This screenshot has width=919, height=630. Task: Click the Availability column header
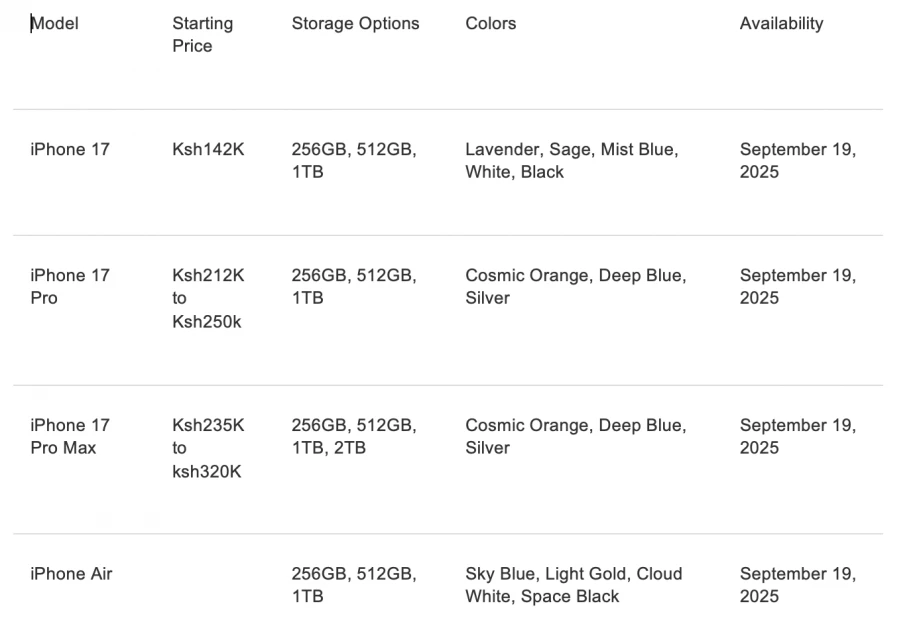(781, 23)
